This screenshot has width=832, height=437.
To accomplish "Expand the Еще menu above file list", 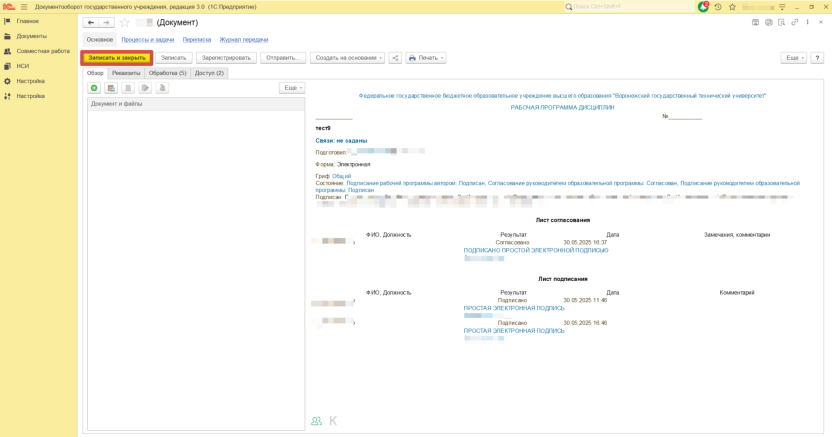I will [x=292, y=88].
